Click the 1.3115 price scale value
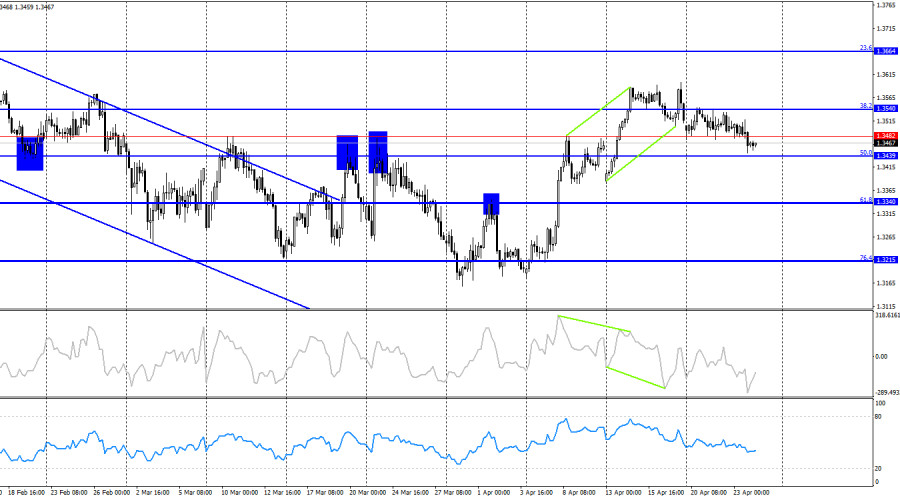 [x=886, y=307]
